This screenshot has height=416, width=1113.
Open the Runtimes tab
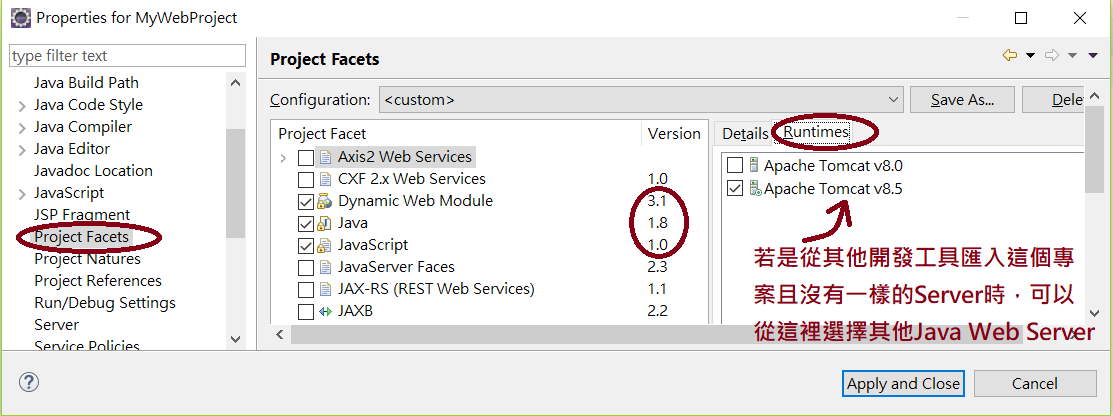[x=816, y=132]
